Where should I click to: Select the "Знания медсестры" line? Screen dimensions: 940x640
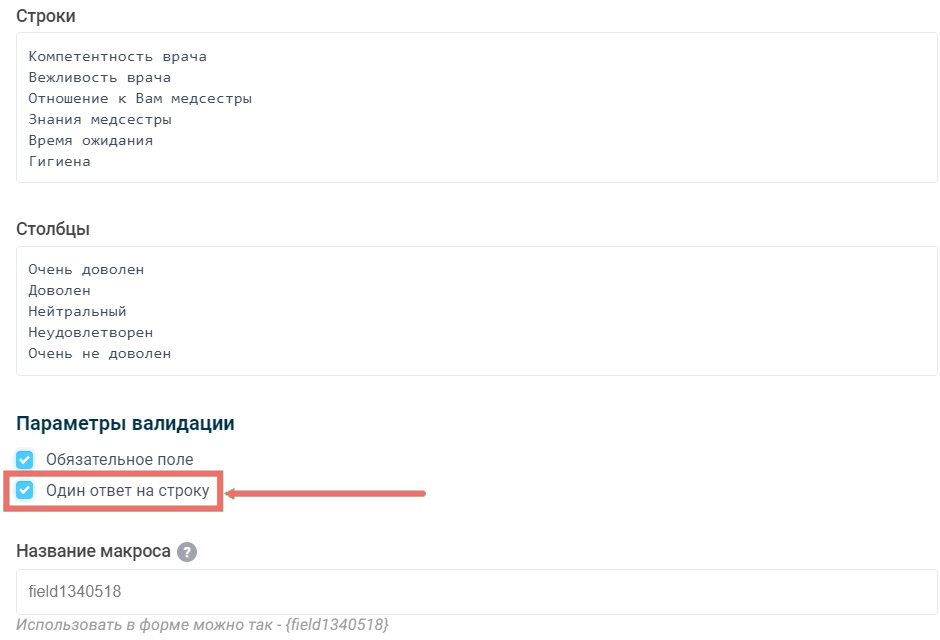(x=100, y=120)
